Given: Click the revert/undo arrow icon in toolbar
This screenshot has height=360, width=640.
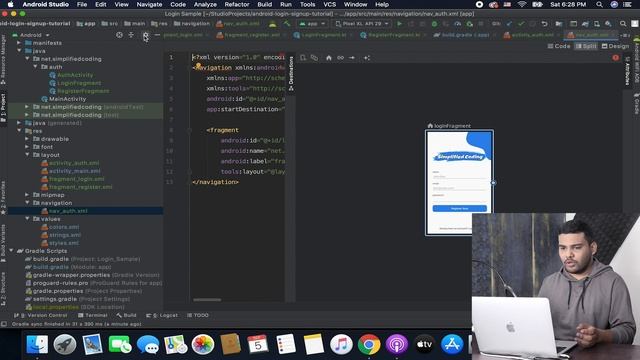Looking at the screenshot, I should coord(544,24).
